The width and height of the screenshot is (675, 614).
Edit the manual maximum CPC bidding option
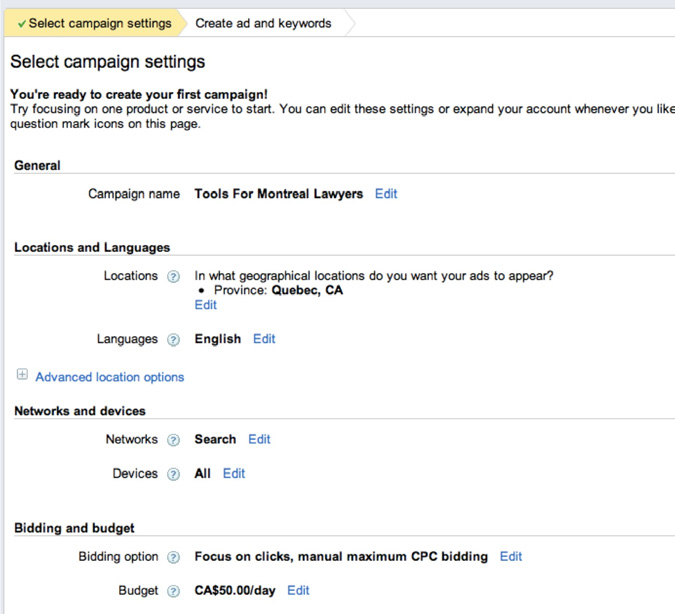511,557
